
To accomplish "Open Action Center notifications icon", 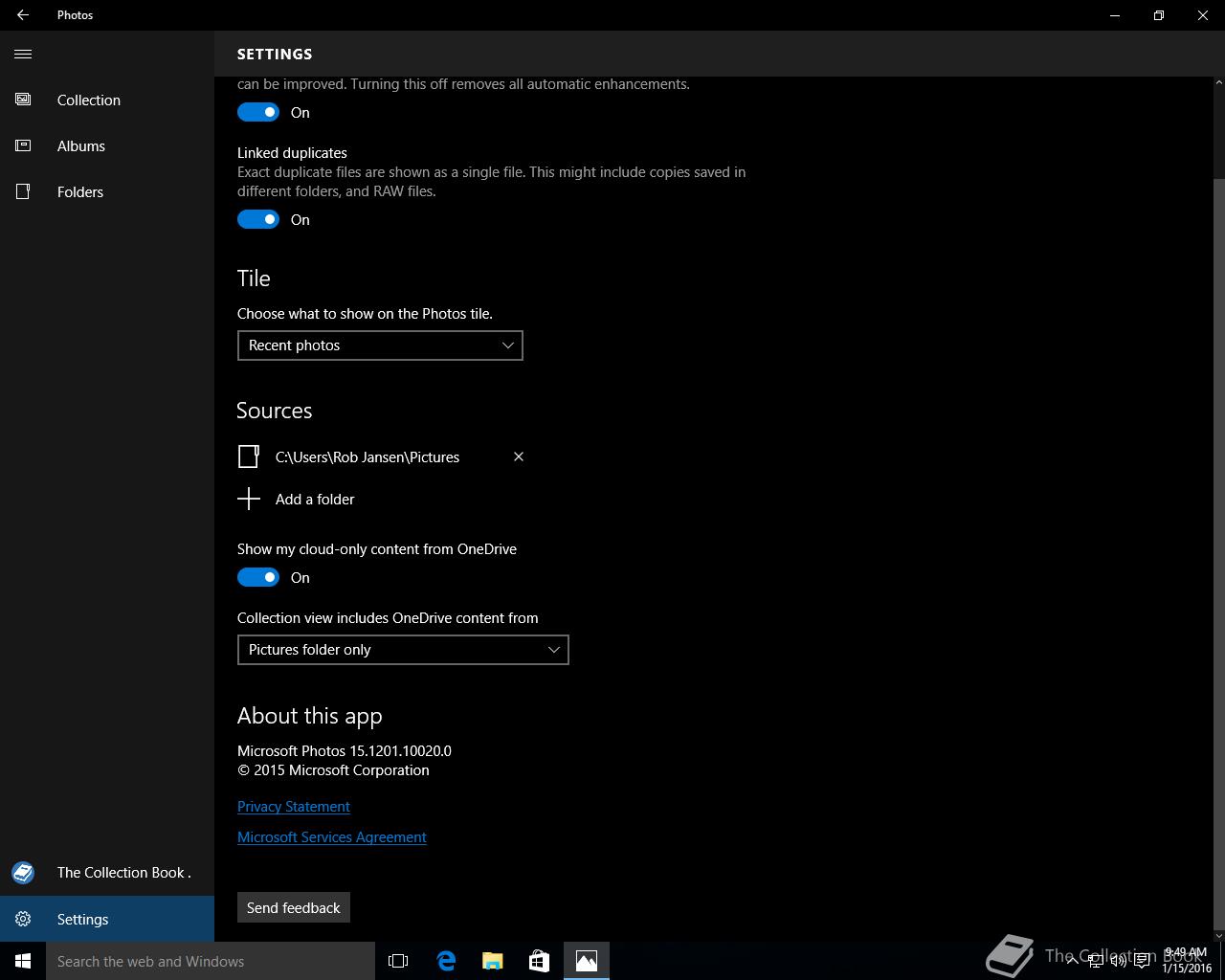I will pyautogui.click(x=1142, y=961).
